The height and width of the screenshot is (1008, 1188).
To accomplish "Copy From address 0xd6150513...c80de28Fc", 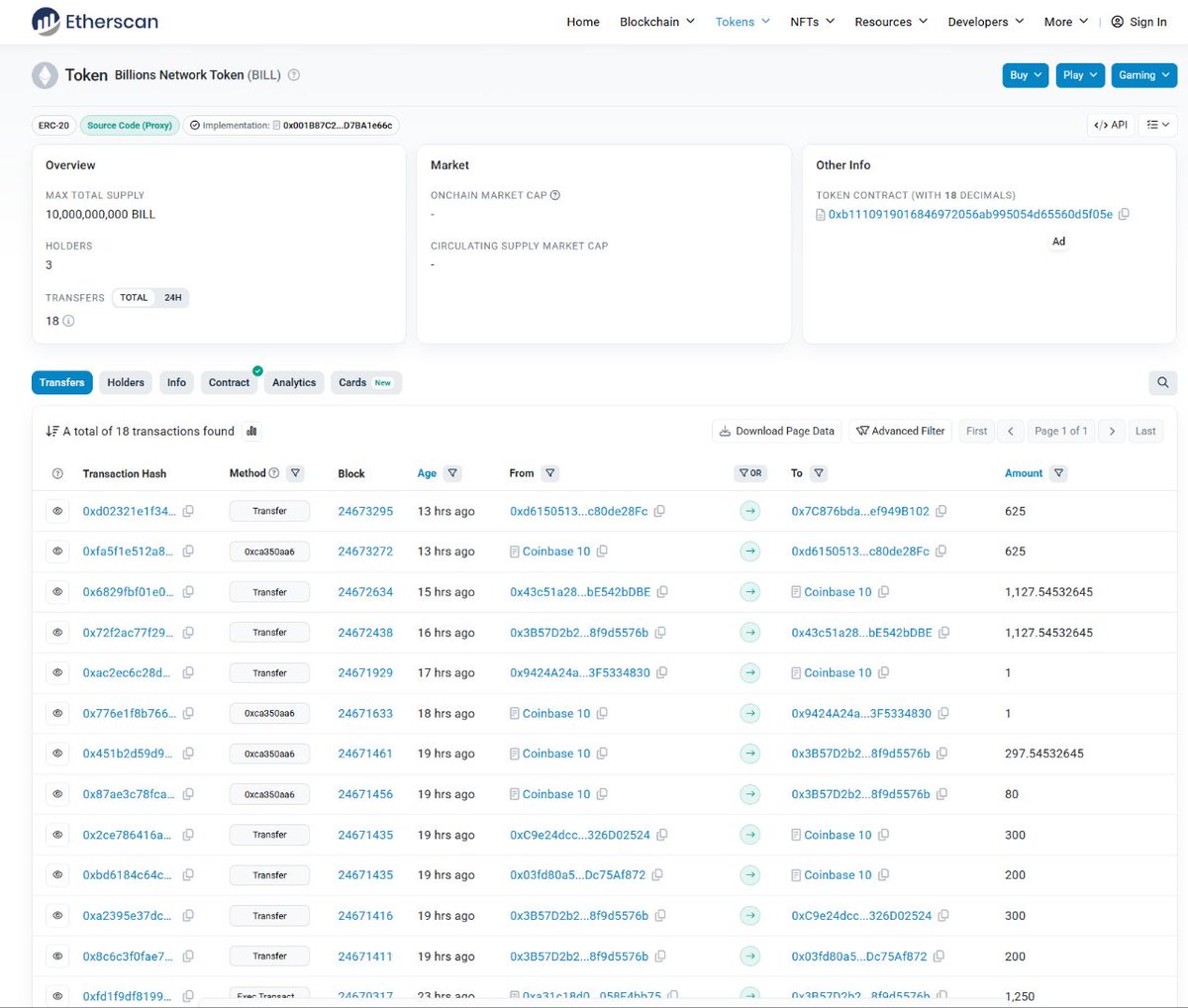I will 659,511.
